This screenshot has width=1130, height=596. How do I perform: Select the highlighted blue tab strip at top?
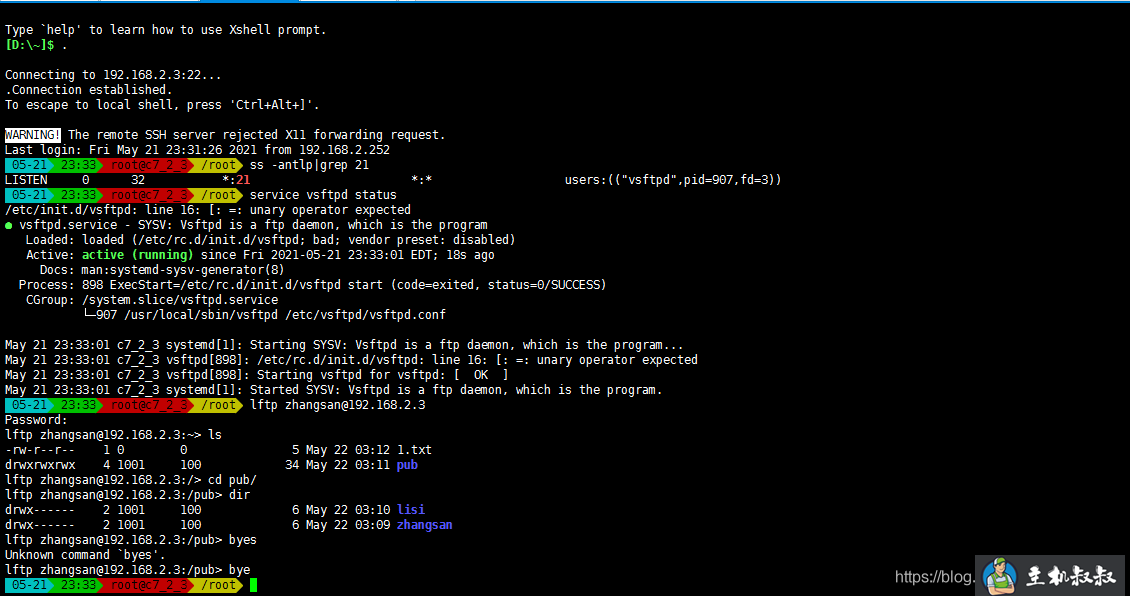250,1
